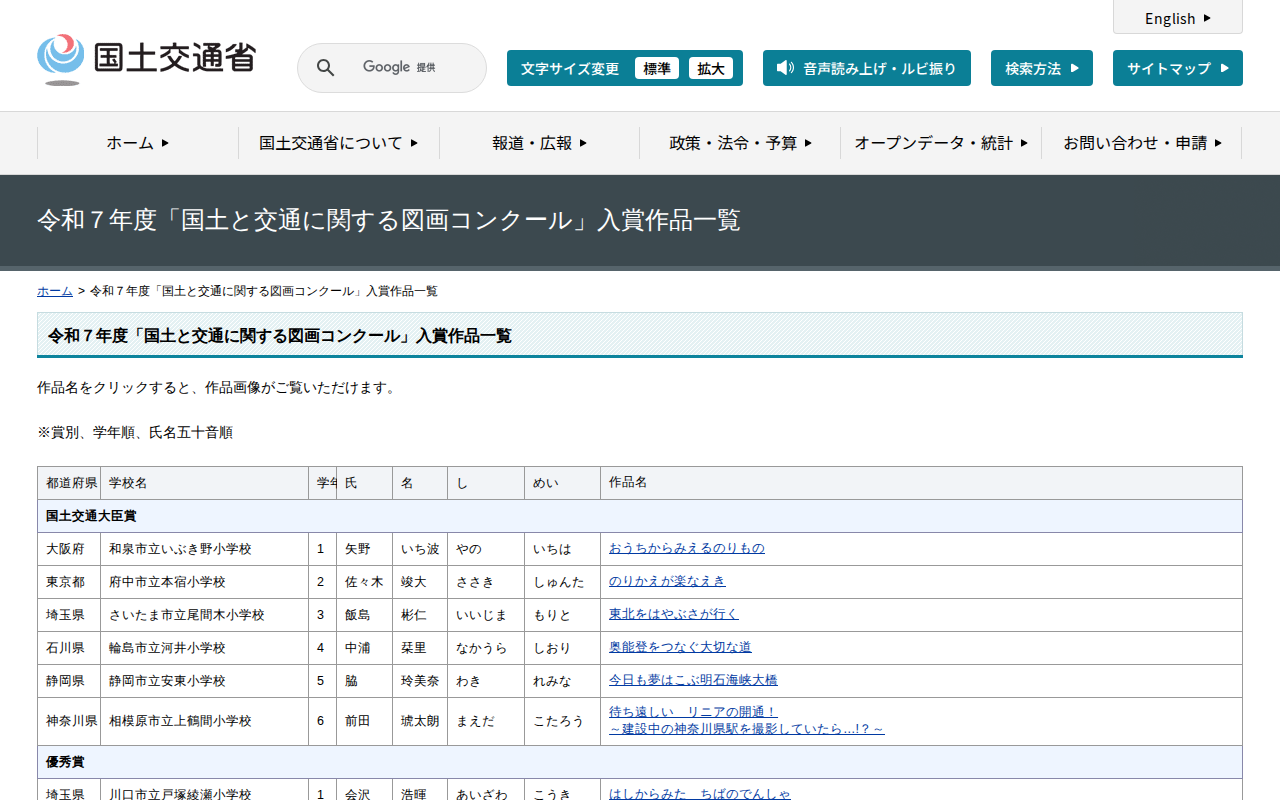Open the オープンデータ・統計 menu
1280x800 pixels.
click(940, 143)
